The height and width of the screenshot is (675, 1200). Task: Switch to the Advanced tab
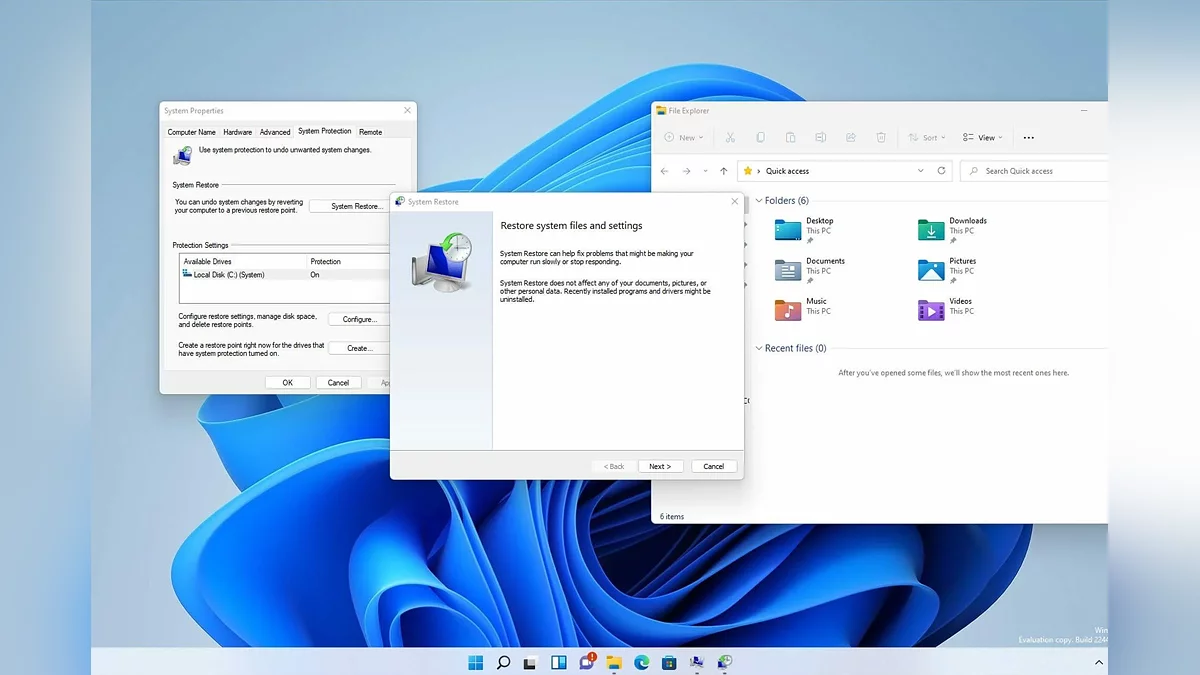[x=275, y=132]
